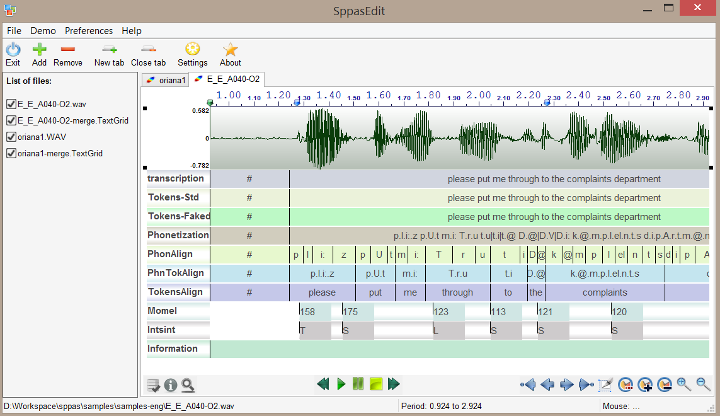This screenshot has width=720, height=416.
Task: Select the PhnTokAlign tier label
Action: tap(178, 273)
